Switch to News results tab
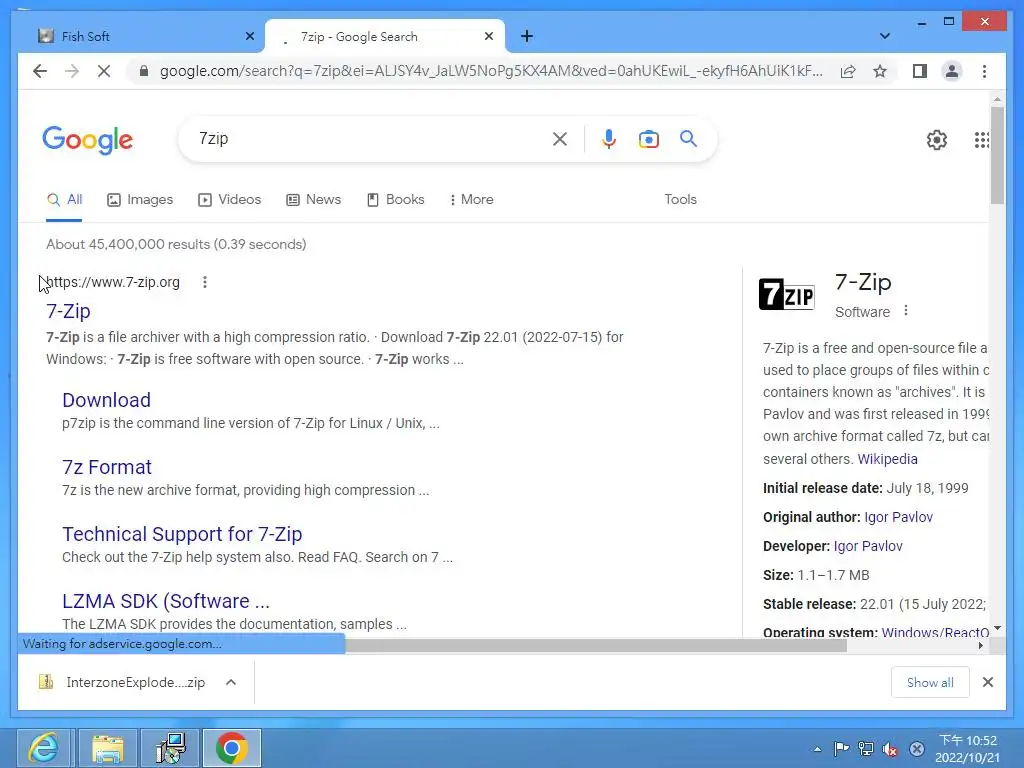The height and width of the screenshot is (768, 1024). pos(313,200)
